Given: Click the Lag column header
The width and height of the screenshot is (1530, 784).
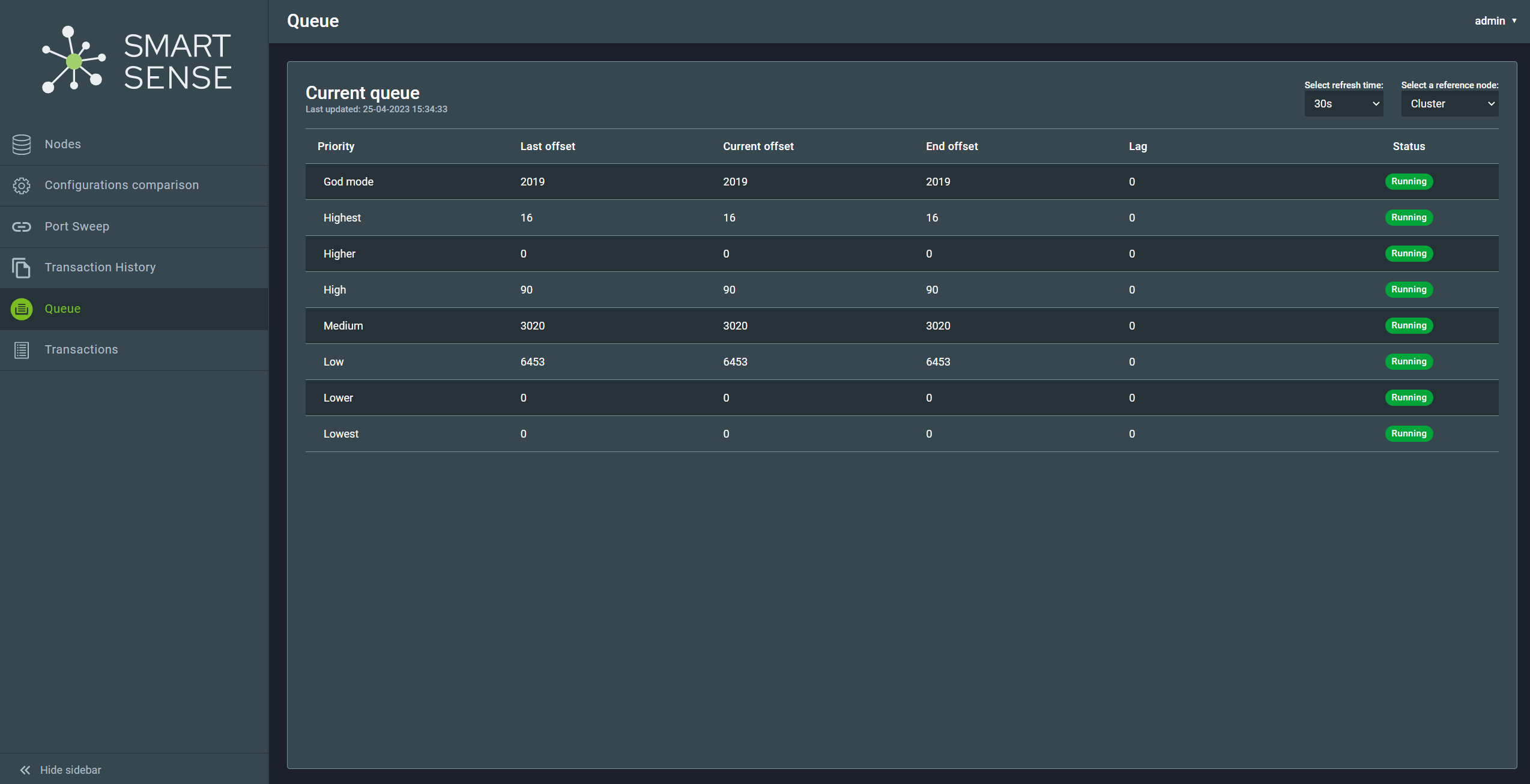Looking at the screenshot, I should tap(1138, 146).
